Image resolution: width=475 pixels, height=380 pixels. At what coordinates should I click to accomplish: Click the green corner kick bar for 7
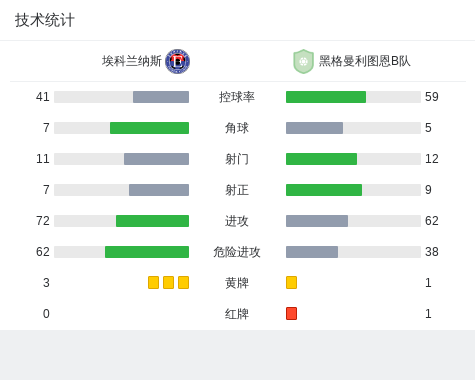149,128
